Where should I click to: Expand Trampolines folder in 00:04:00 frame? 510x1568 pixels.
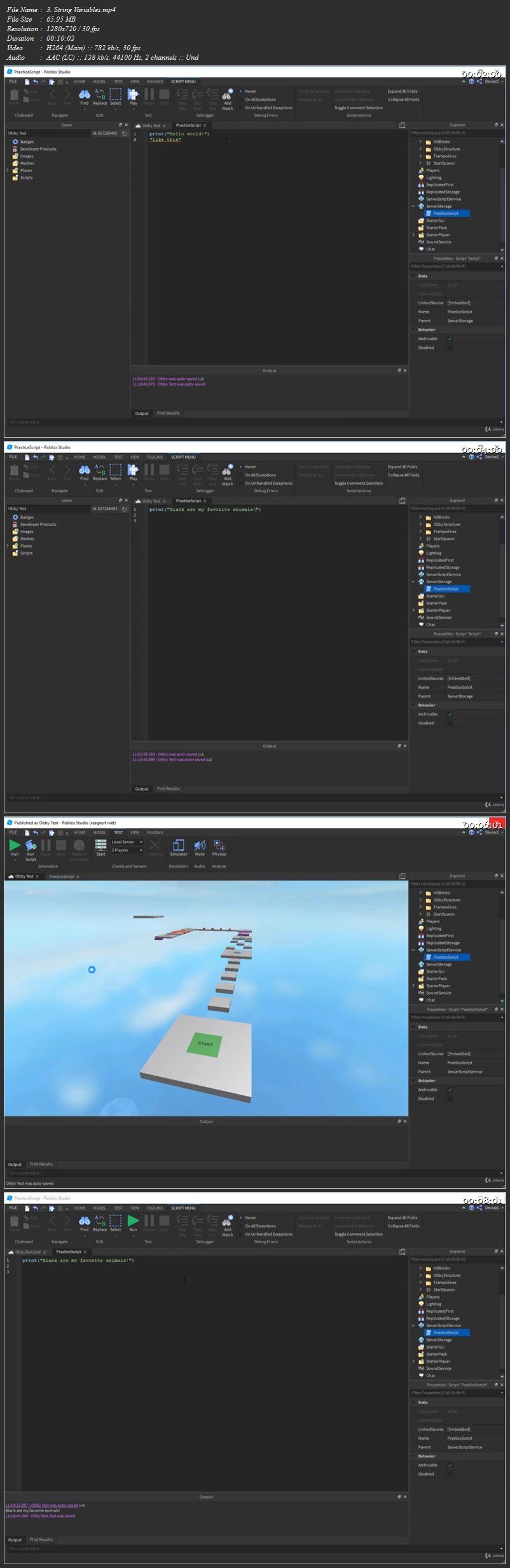coord(420,531)
